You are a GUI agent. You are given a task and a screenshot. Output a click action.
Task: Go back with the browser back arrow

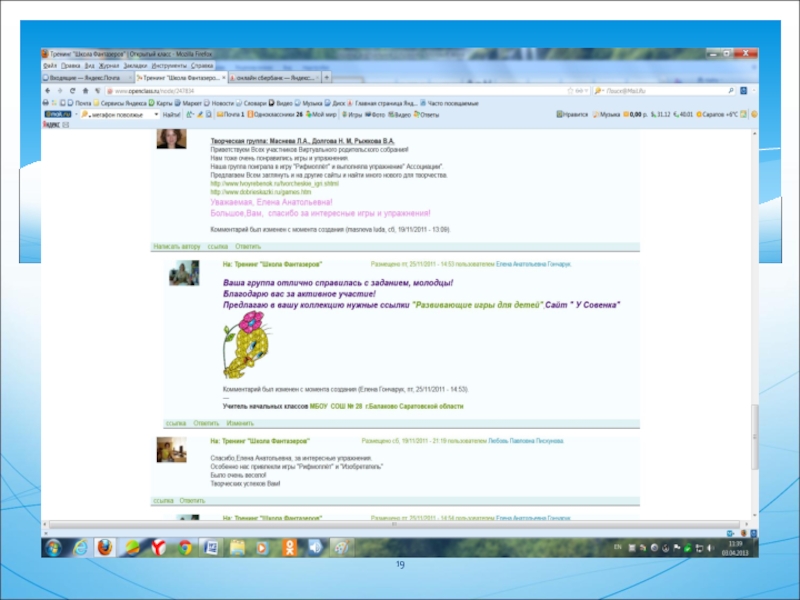48,91
